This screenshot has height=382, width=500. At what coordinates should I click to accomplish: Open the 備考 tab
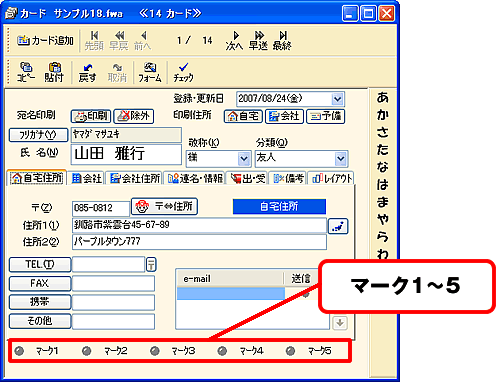[x=288, y=178]
